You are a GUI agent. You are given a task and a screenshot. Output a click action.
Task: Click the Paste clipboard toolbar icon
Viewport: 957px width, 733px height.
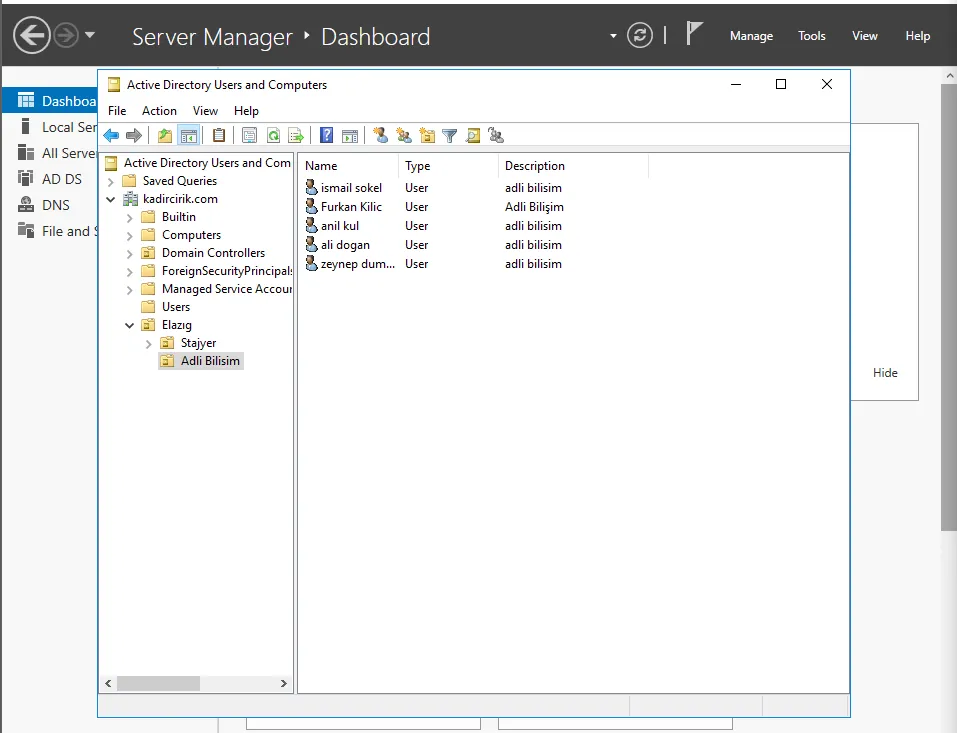(218, 135)
